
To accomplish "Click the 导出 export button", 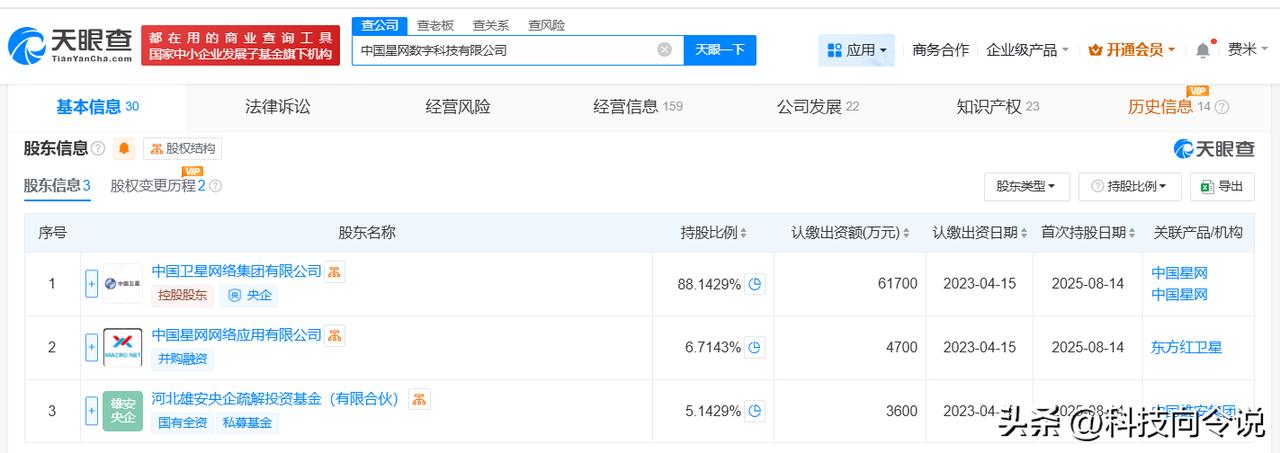I will 1222,186.
